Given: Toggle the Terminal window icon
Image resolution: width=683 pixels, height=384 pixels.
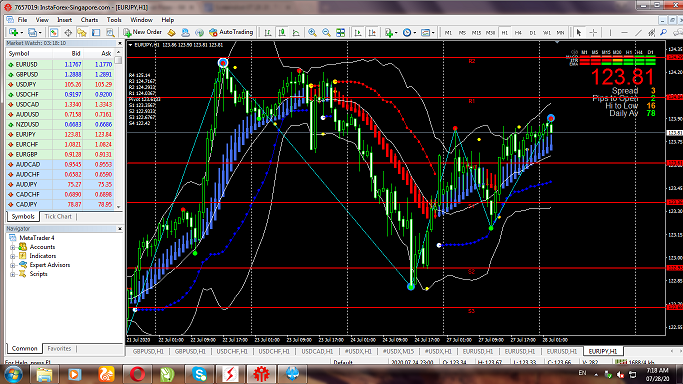Looking at the screenshot, I should click(x=96, y=33).
